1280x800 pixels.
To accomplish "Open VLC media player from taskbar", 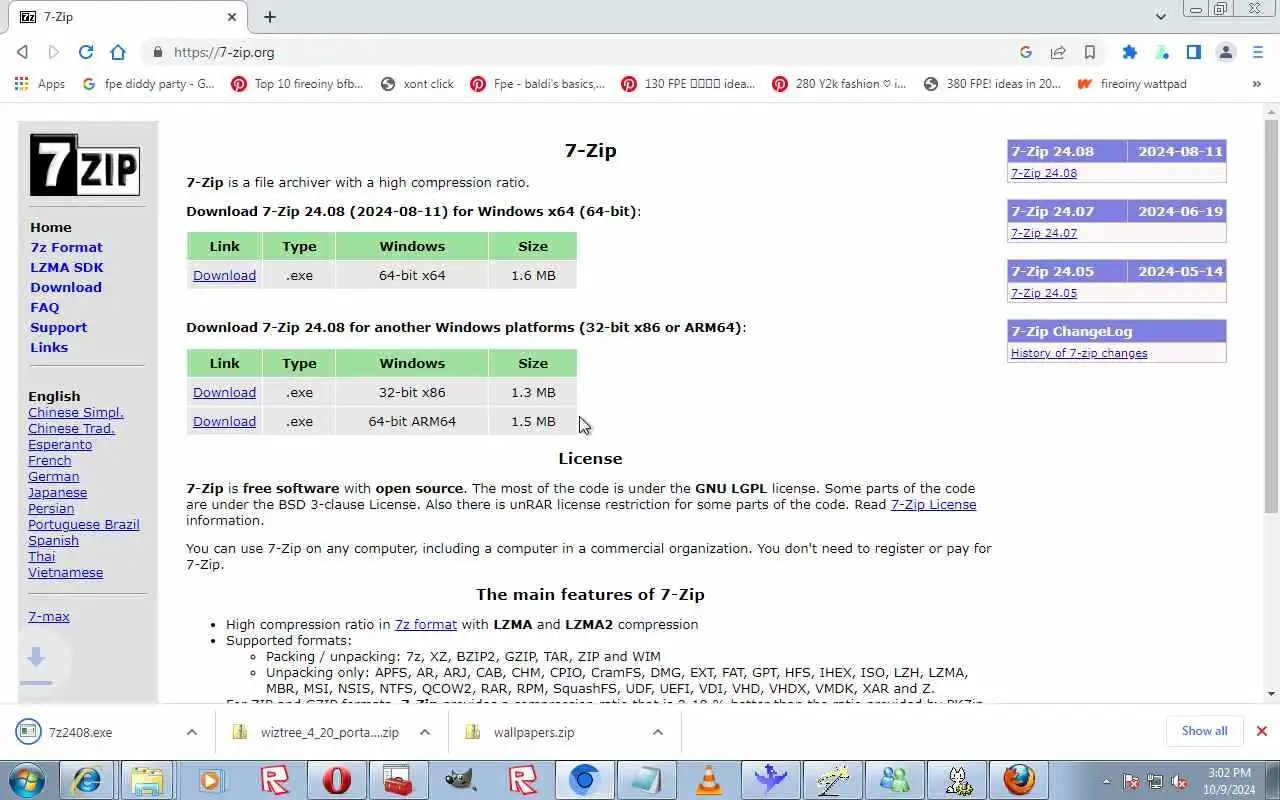I will (x=709, y=779).
